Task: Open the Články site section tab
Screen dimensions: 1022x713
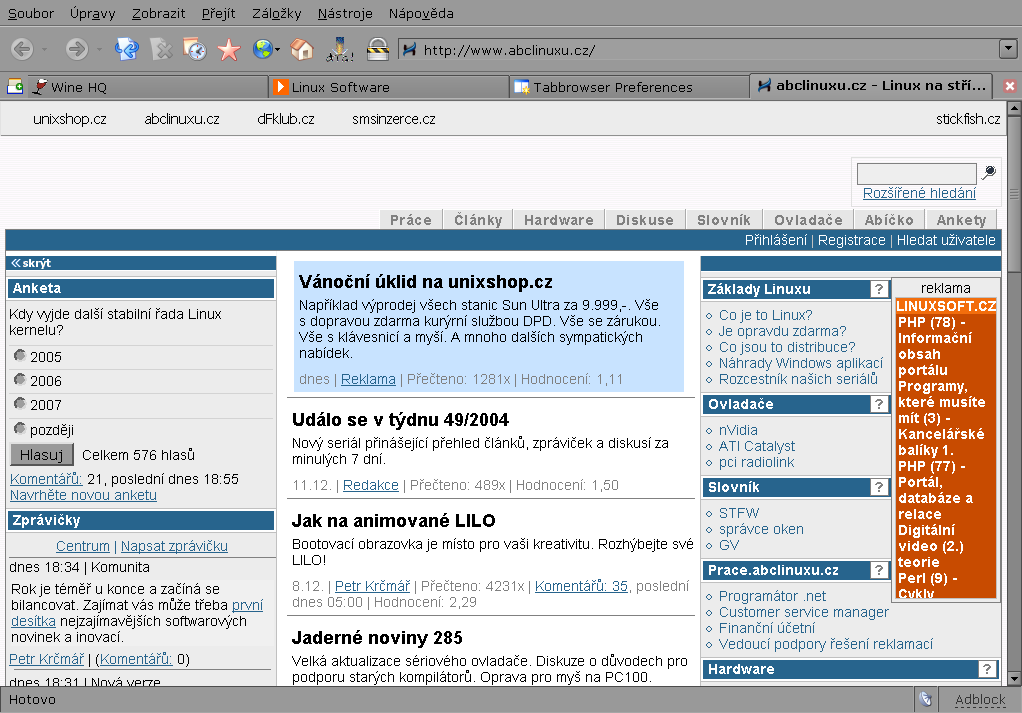Action: (478, 220)
